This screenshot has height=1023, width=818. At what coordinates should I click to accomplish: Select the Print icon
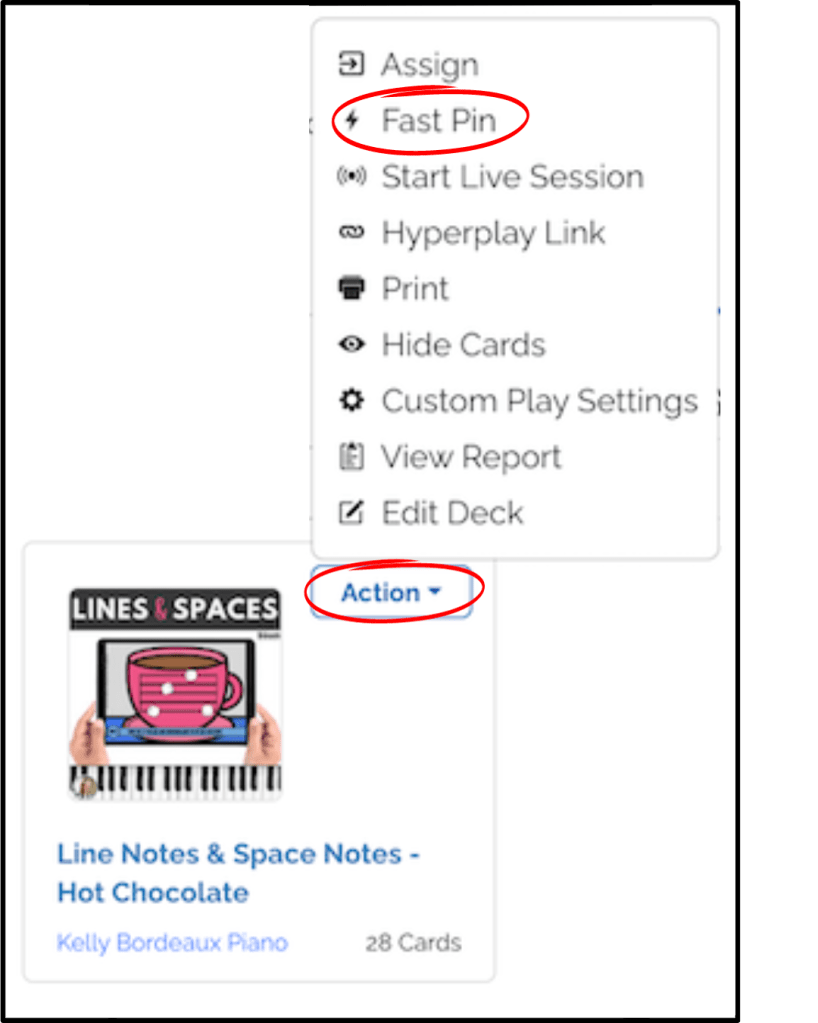[x=352, y=288]
